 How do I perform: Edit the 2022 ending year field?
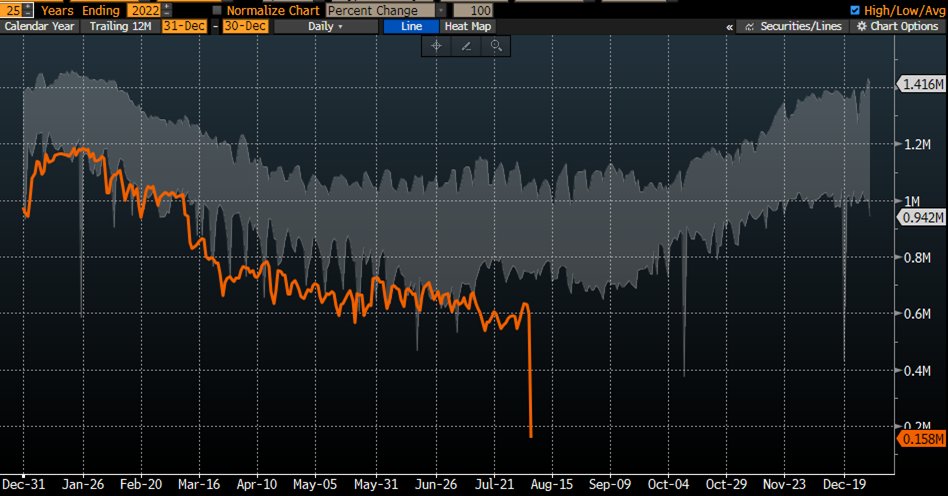[146, 10]
